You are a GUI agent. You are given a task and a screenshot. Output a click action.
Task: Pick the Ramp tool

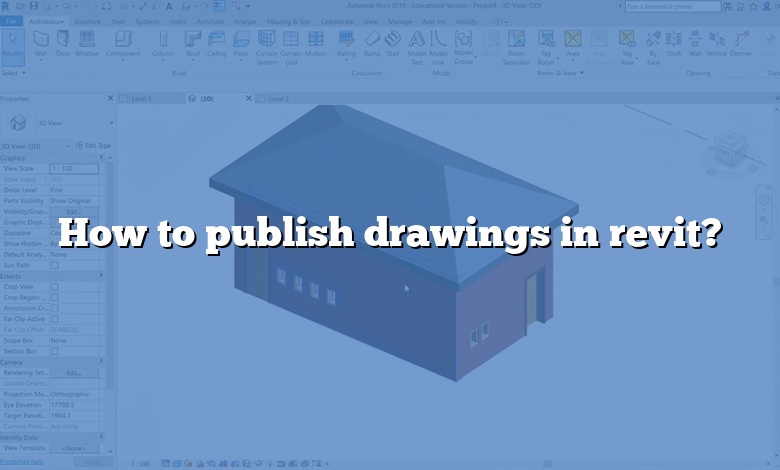(372, 44)
